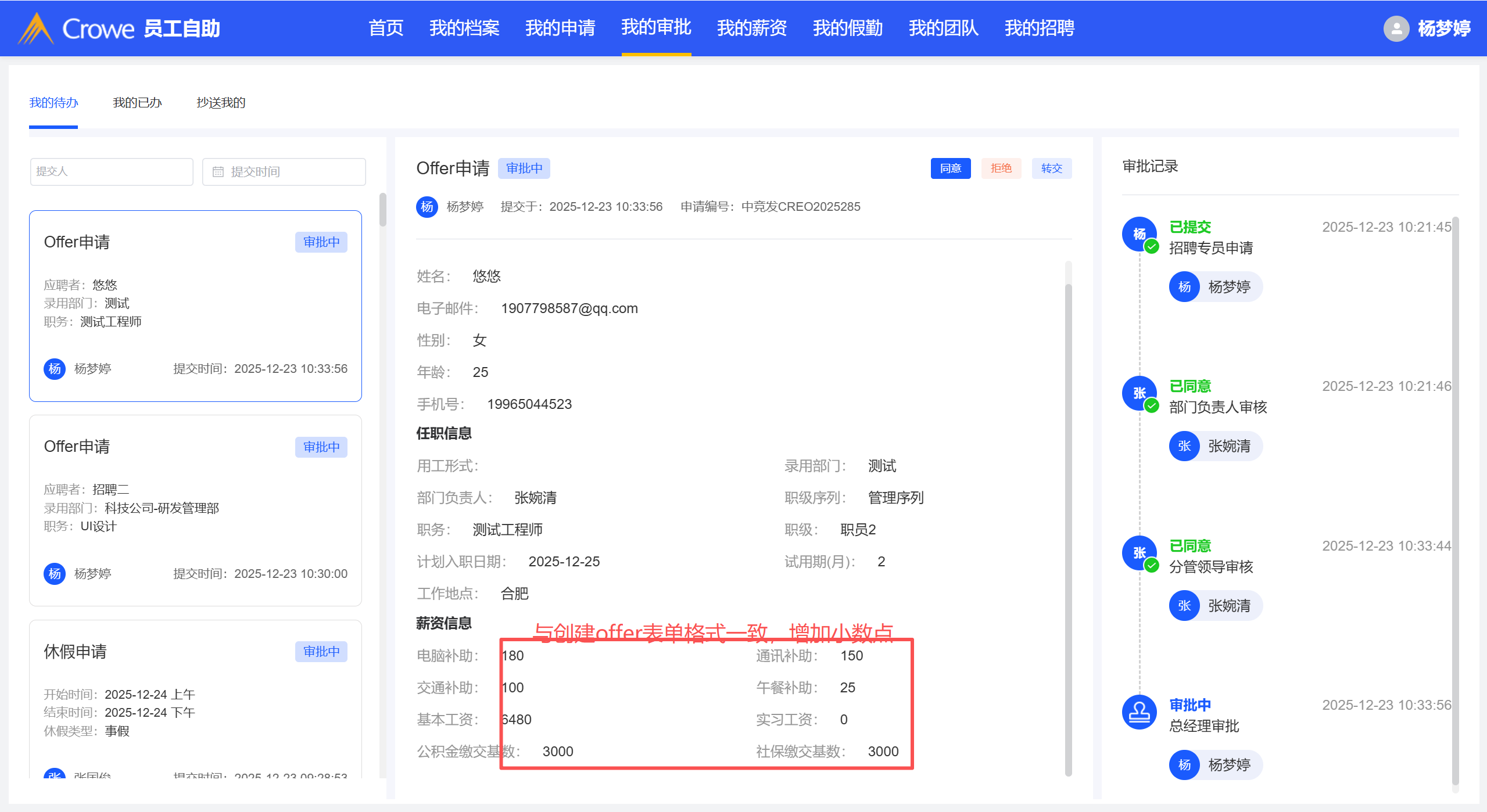Open the 提交时间 date picker

(284, 172)
